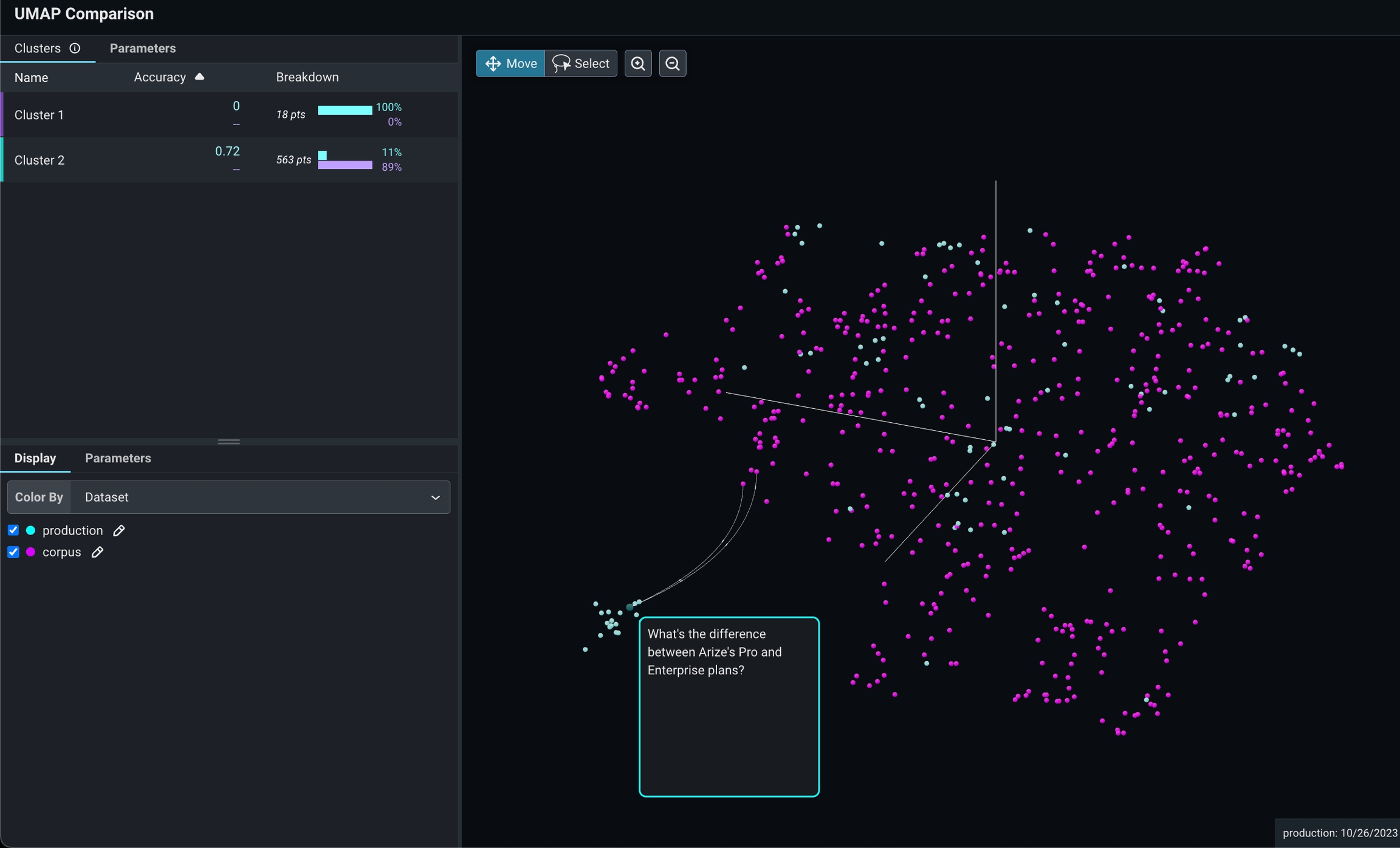Switch to top Parameters tab
This screenshot has width=1400, height=848.
143,49
